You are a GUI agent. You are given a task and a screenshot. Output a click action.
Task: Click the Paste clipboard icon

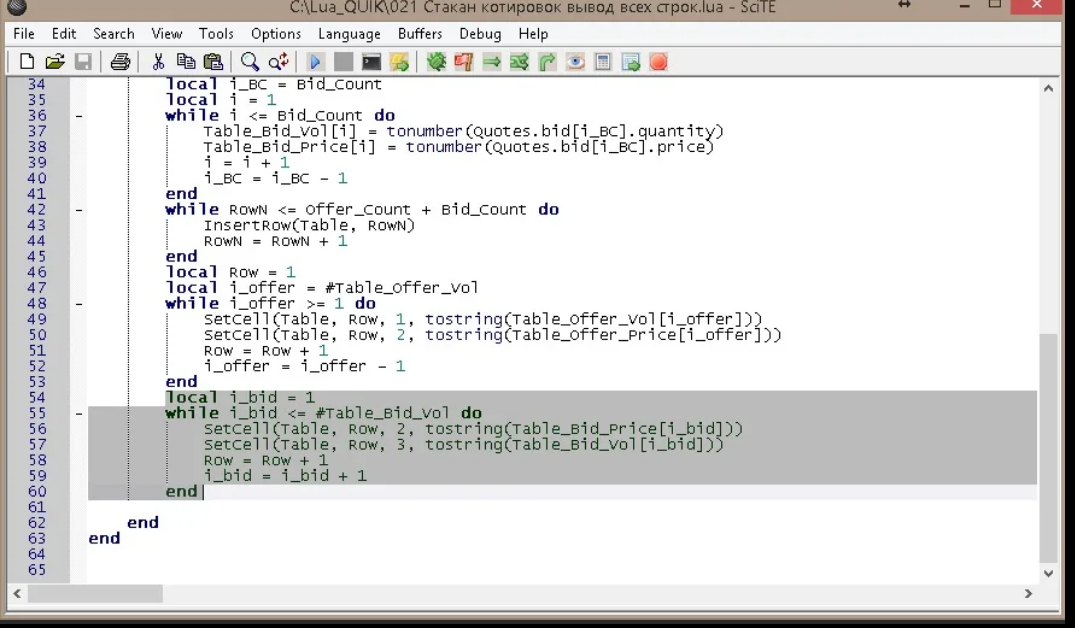tap(213, 62)
